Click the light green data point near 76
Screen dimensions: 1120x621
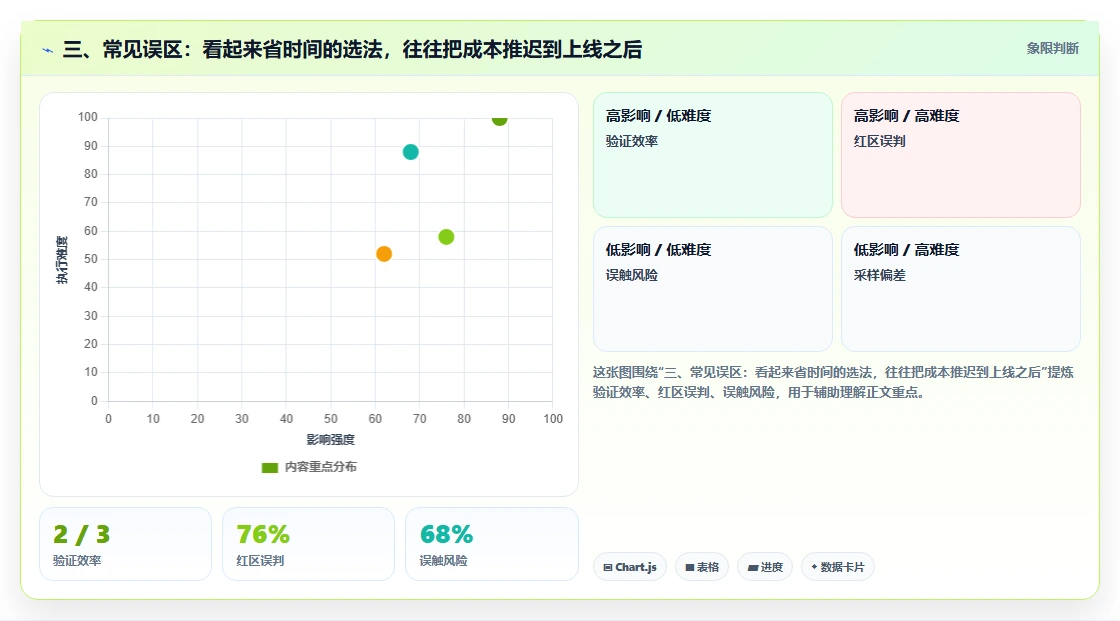(x=446, y=237)
